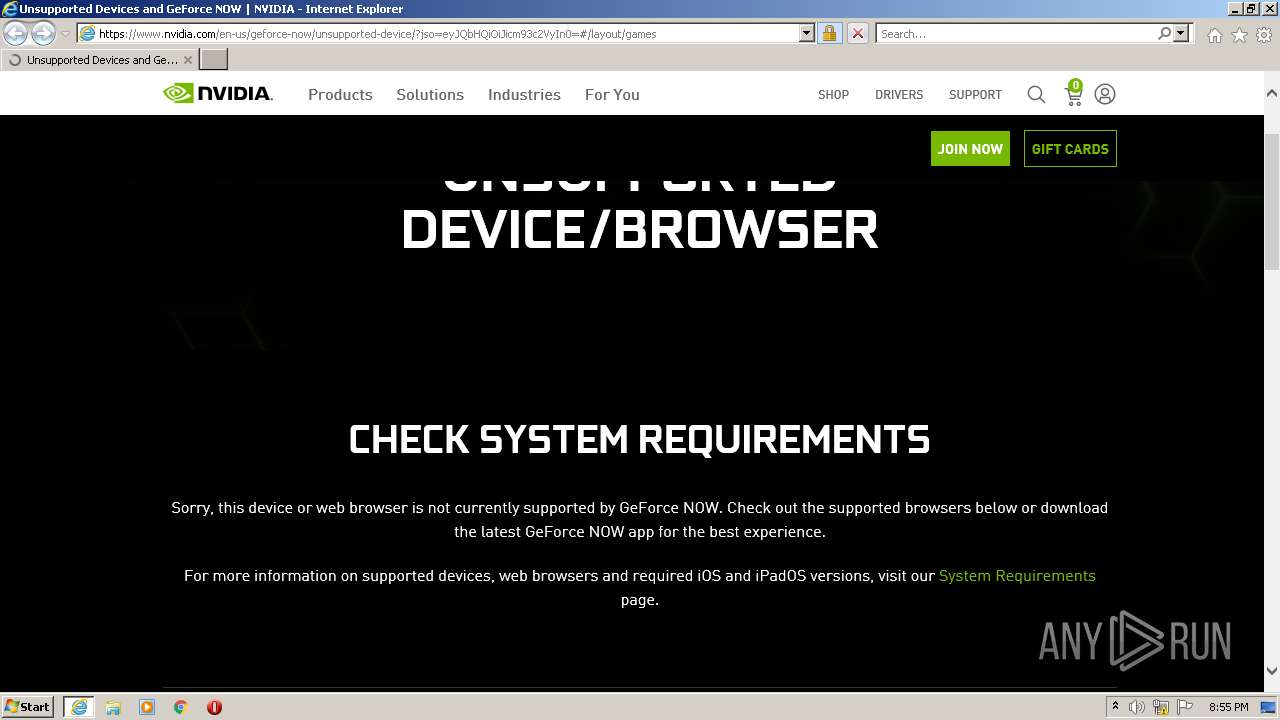Image resolution: width=1280 pixels, height=720 pixels.
Task: Launch media player from the taskbar
Action: click(147, 707)
